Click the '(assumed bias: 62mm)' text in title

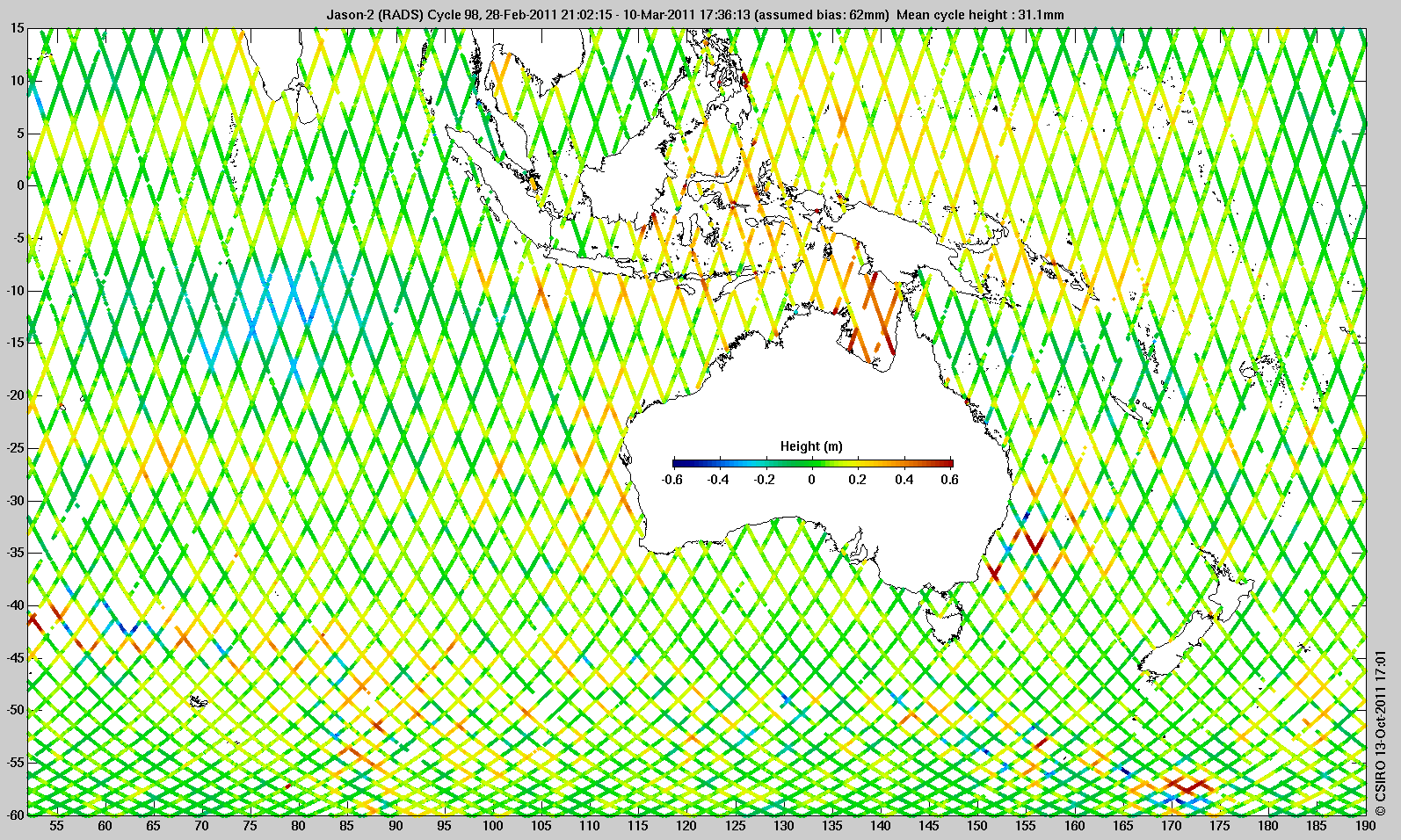(821, 15)
